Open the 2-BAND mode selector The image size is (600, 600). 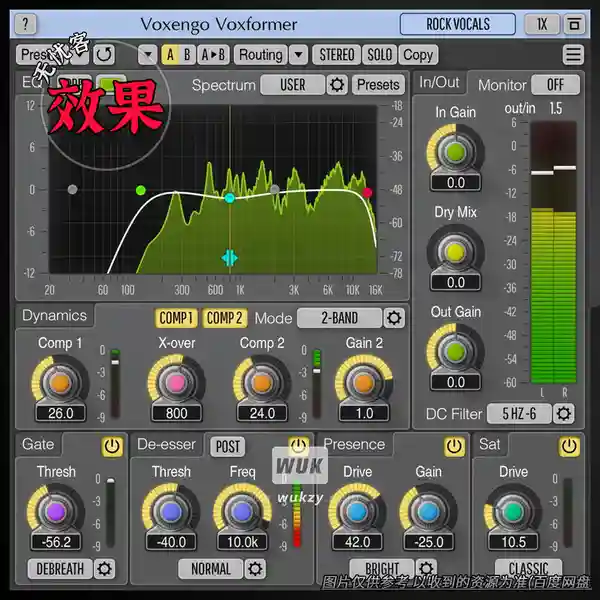point(339,318)
